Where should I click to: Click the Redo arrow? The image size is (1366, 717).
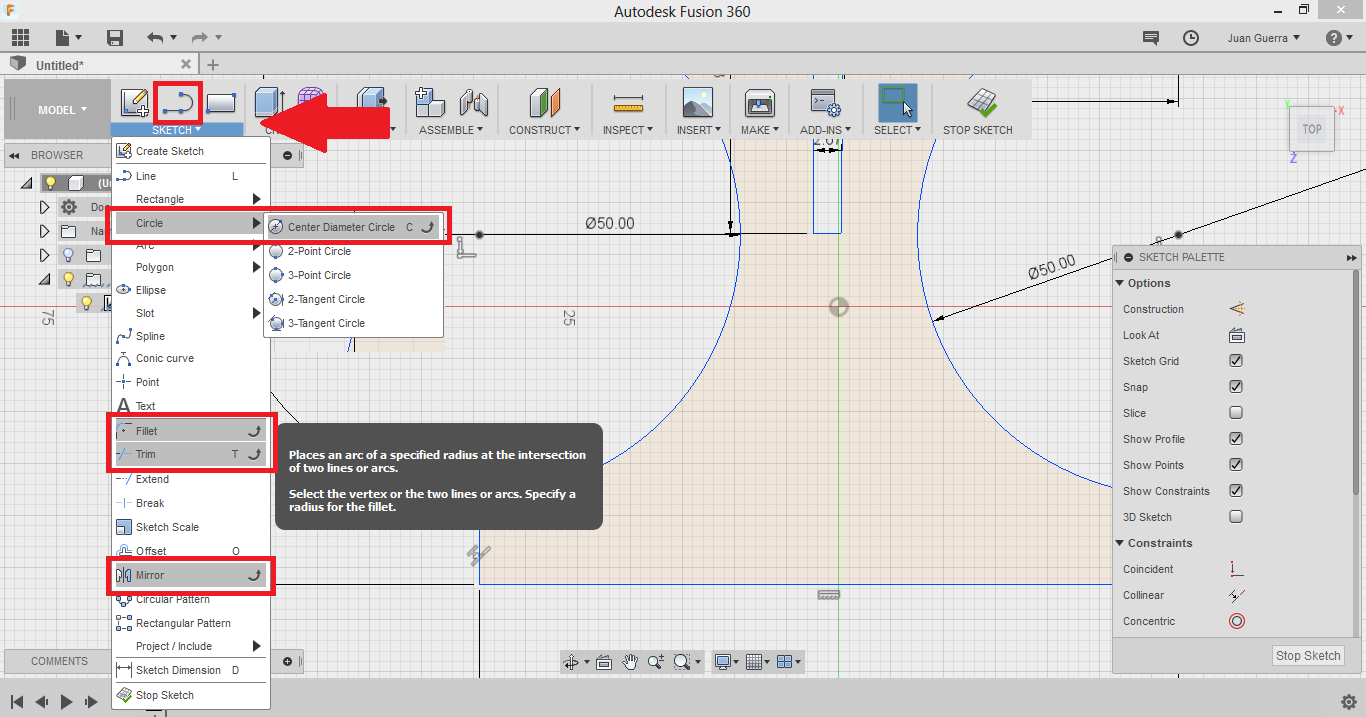click(x=200, y=38)
